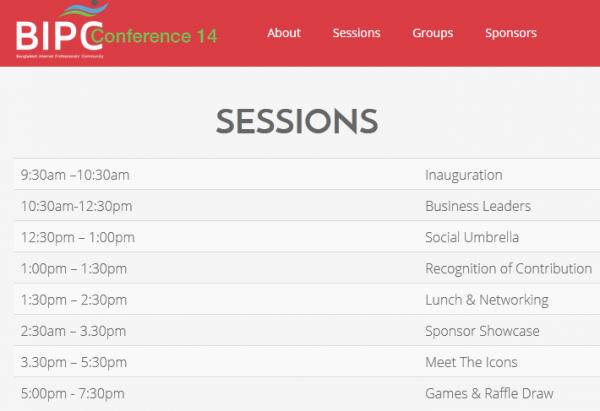This screenshot has height=411, width=600.
Task: Click the Business Leaders session
Action: (477, 206)
